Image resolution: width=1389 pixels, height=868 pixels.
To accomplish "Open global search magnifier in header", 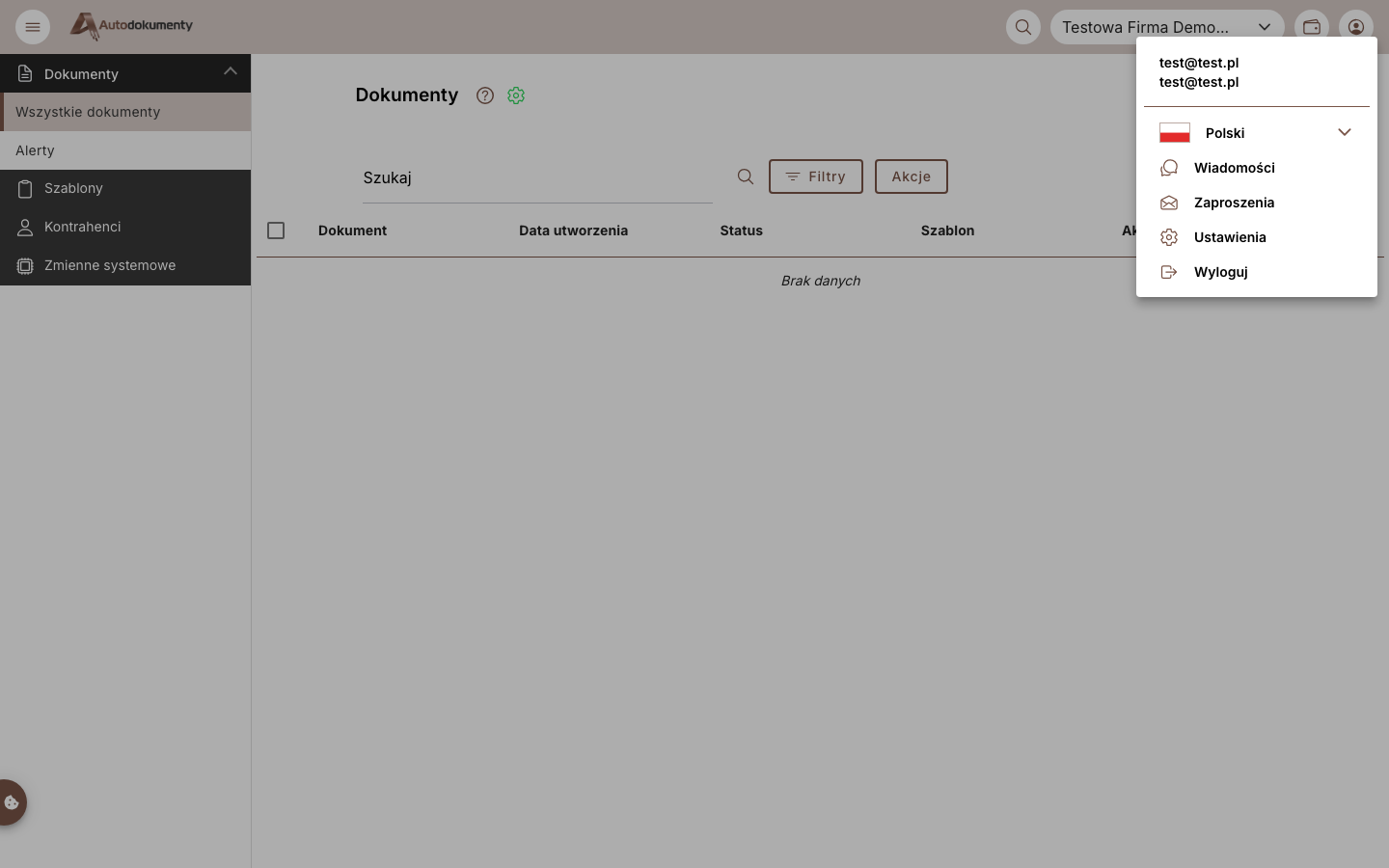I will (1023, 27).
